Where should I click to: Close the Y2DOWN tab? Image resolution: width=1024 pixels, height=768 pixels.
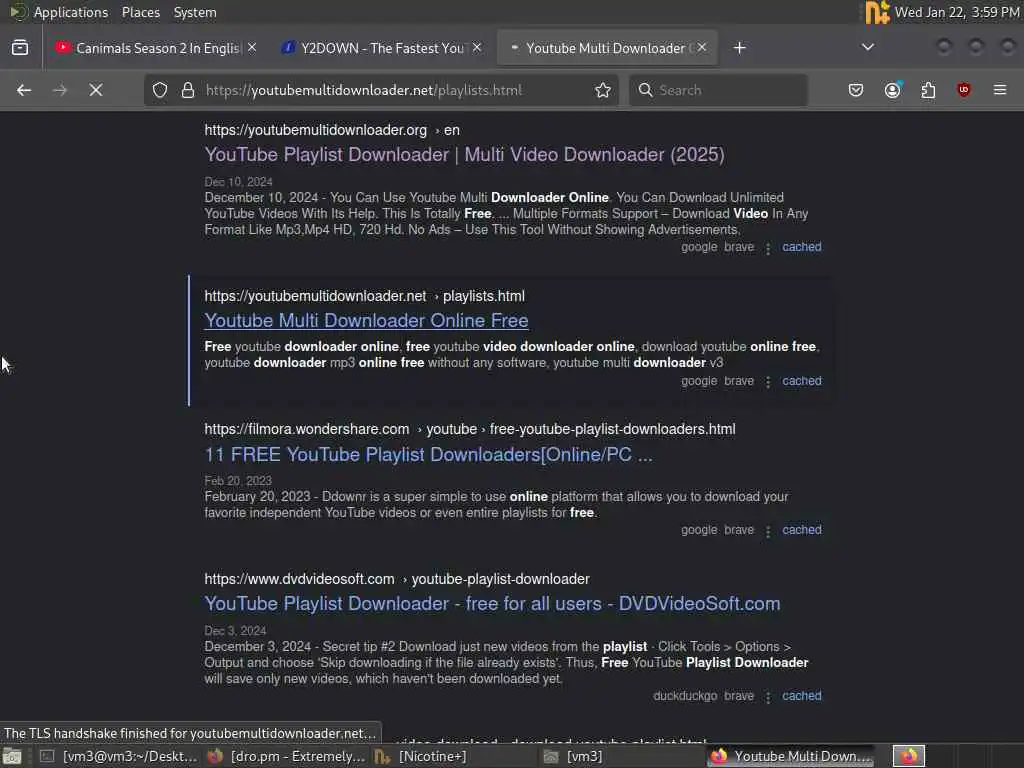(x=477, y=48)
